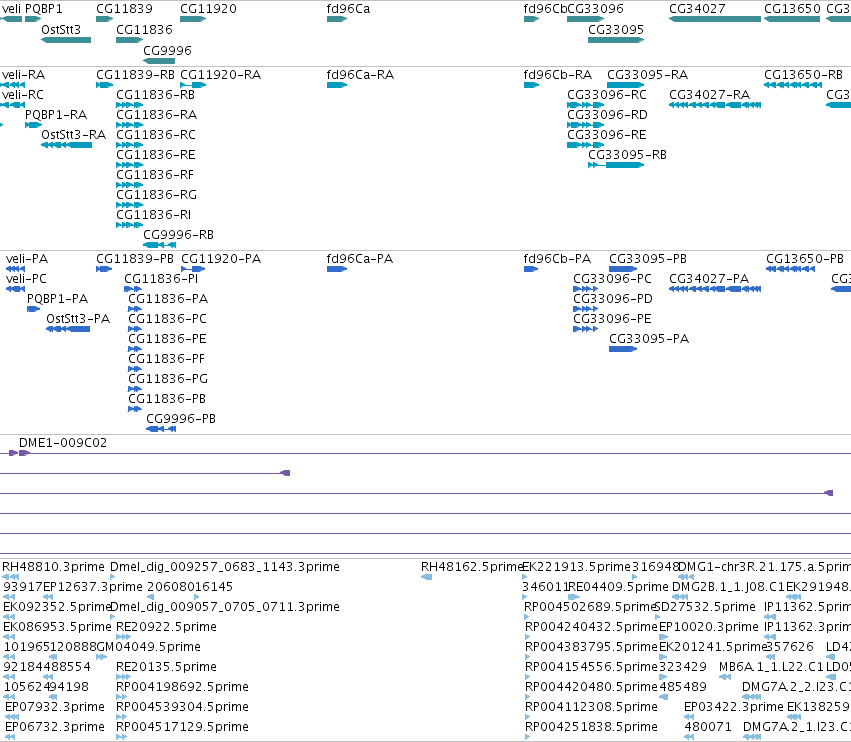Click the RE20922.5prime EST label
851x742 pixels.
click(166, 627)
